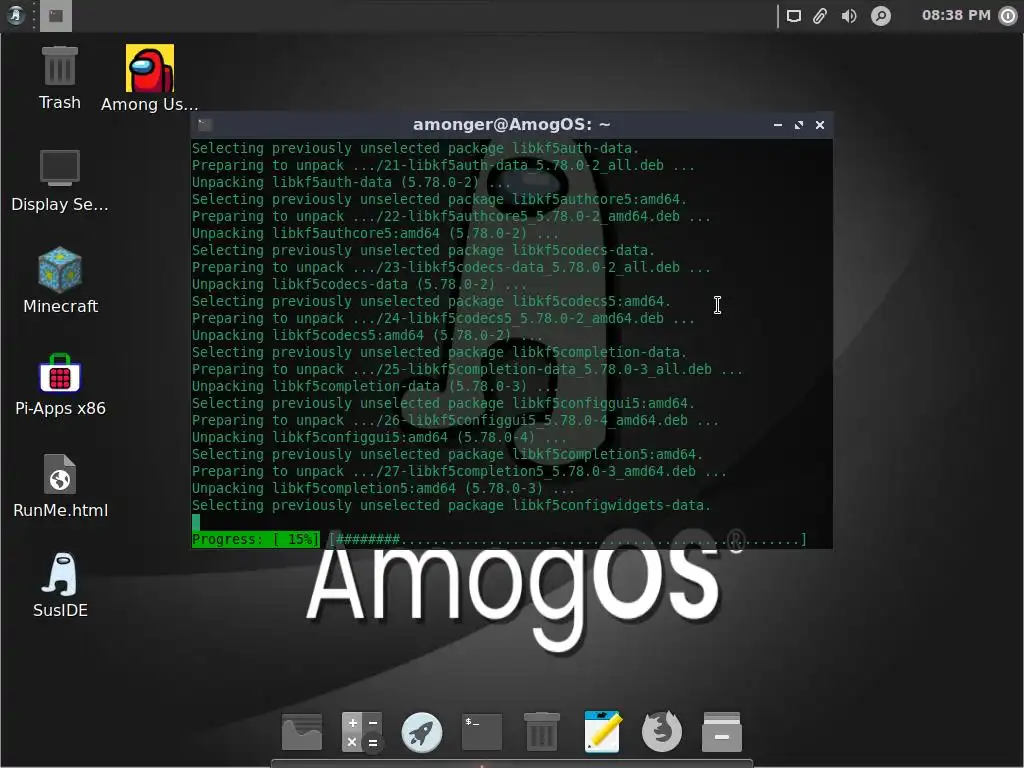Open Display Settings desktop icon
1024x768 pixels.
(x=59, y=180)
